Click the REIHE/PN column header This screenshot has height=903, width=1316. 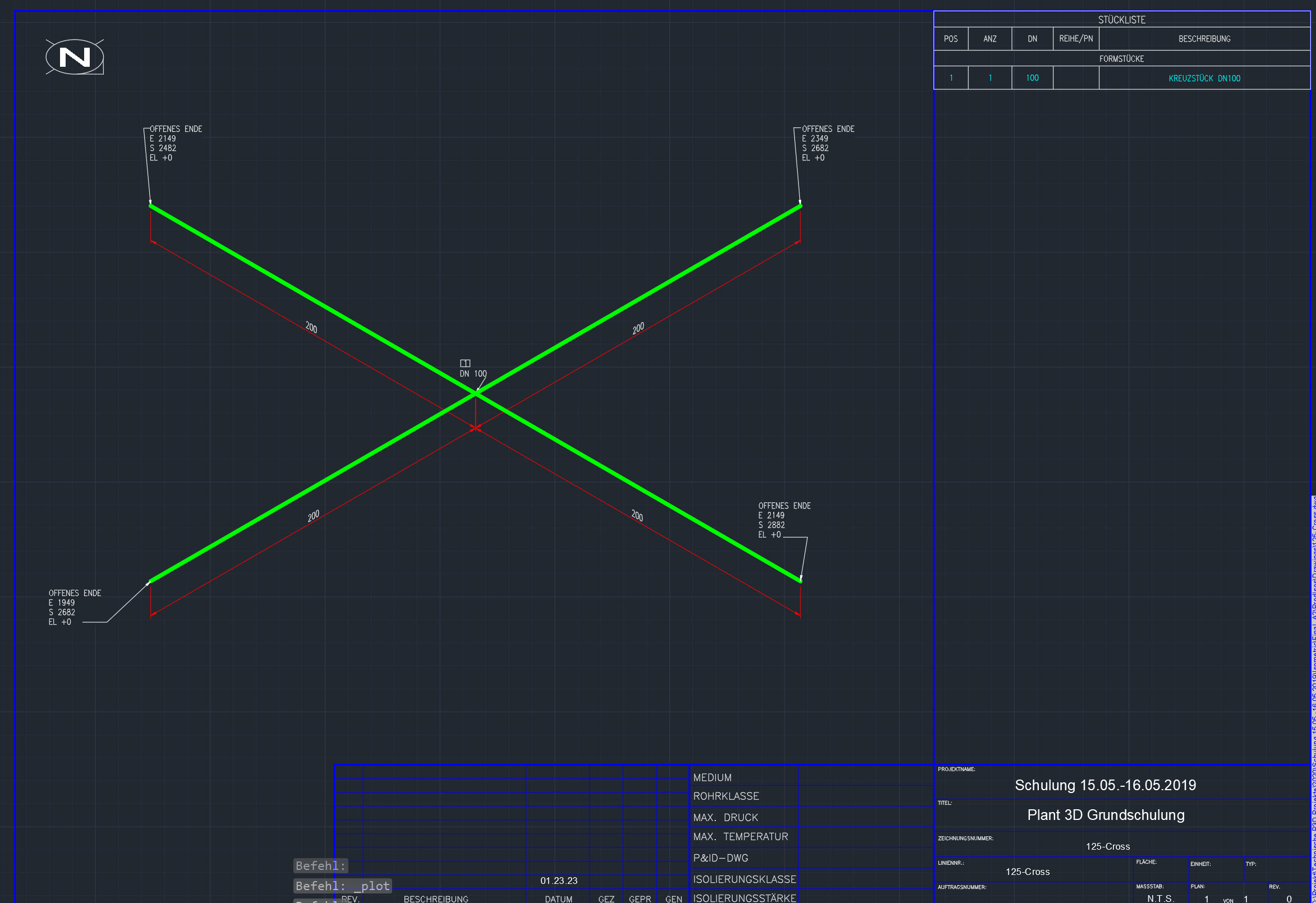click(x=1075, y=39)
